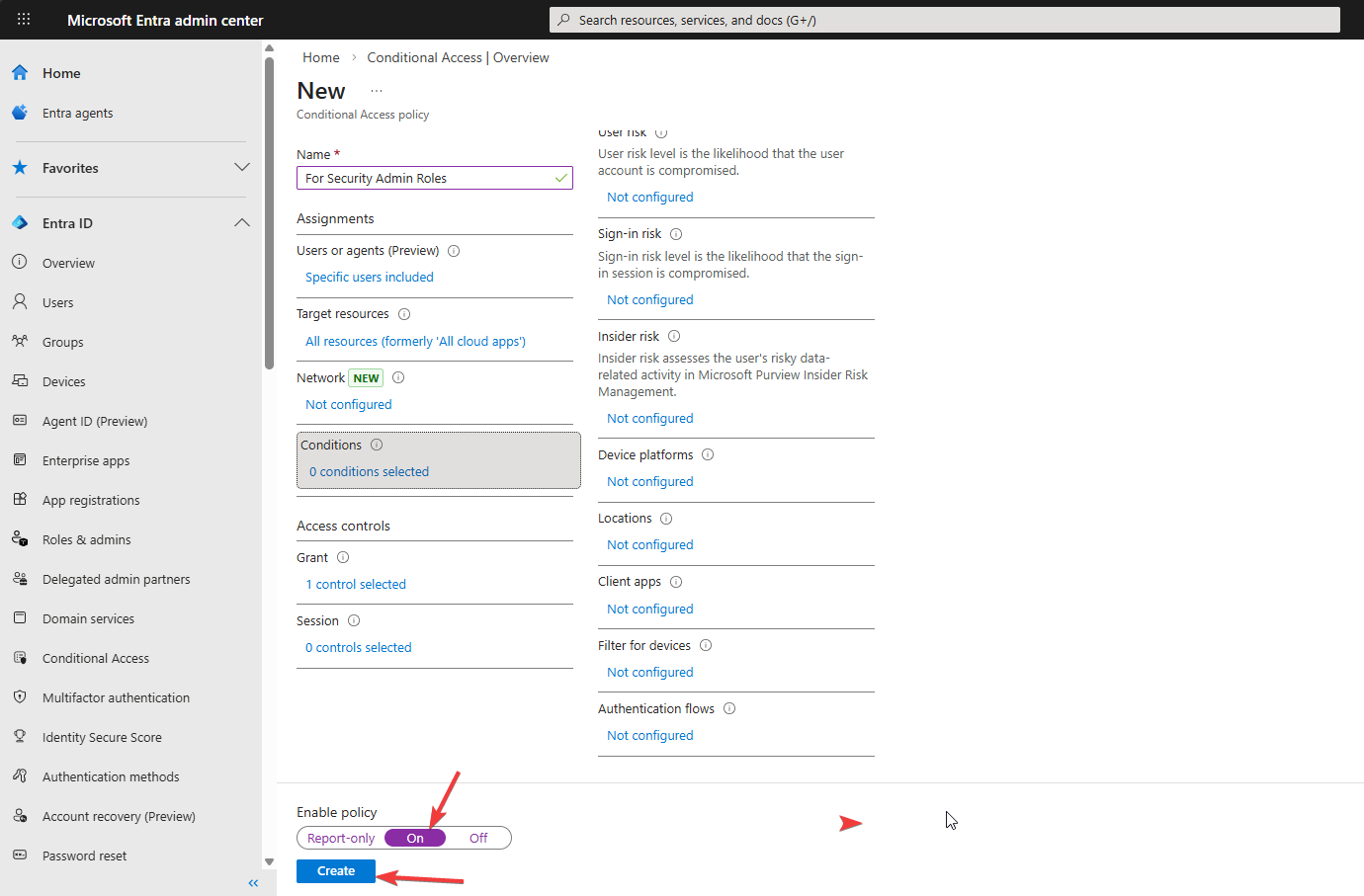
Task: Click info icon next to Insider risk
Action: coord(674,336)
